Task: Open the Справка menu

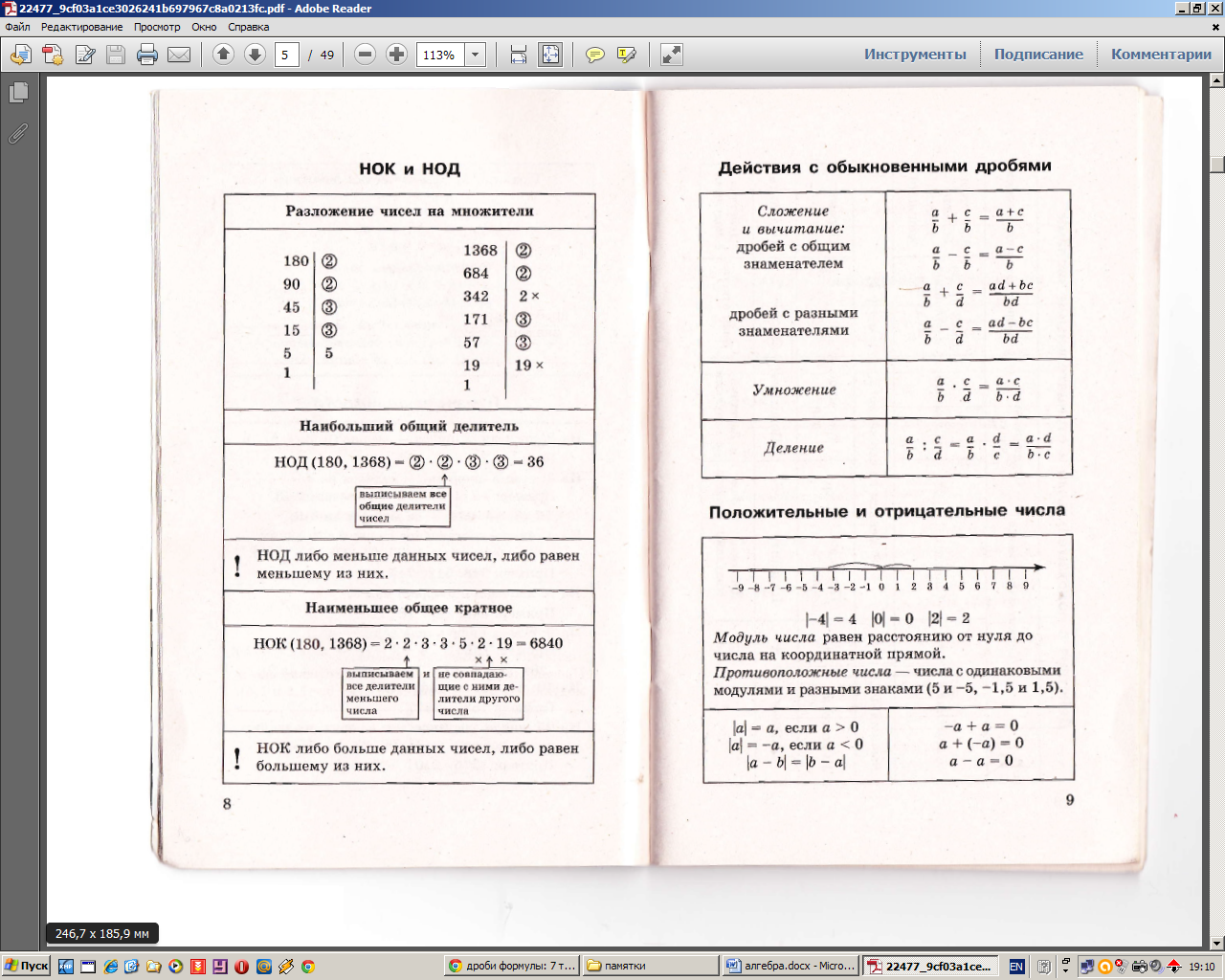Action: (249, 27)
